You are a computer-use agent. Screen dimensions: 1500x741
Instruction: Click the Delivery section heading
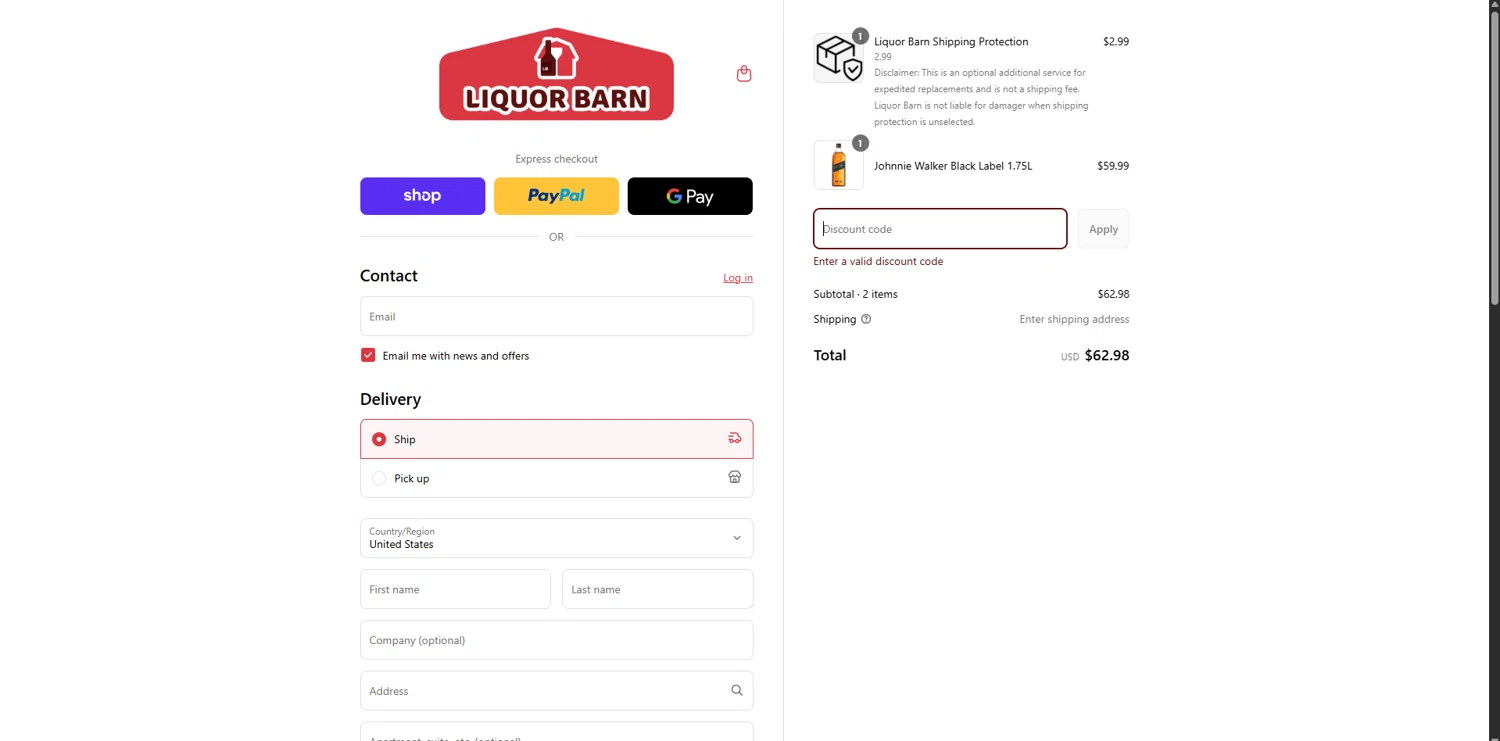coord(390,399)
